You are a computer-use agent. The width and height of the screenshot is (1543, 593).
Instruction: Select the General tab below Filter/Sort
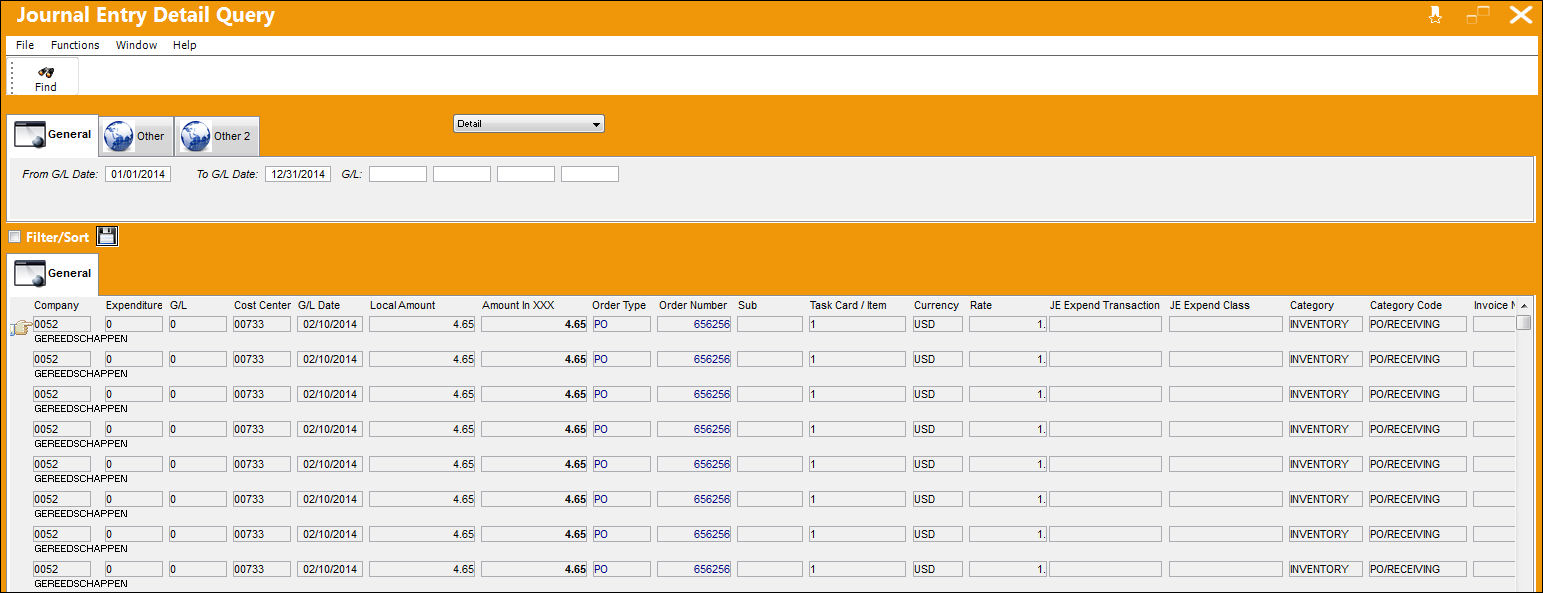pyautogui.click(x=53, y=274)
